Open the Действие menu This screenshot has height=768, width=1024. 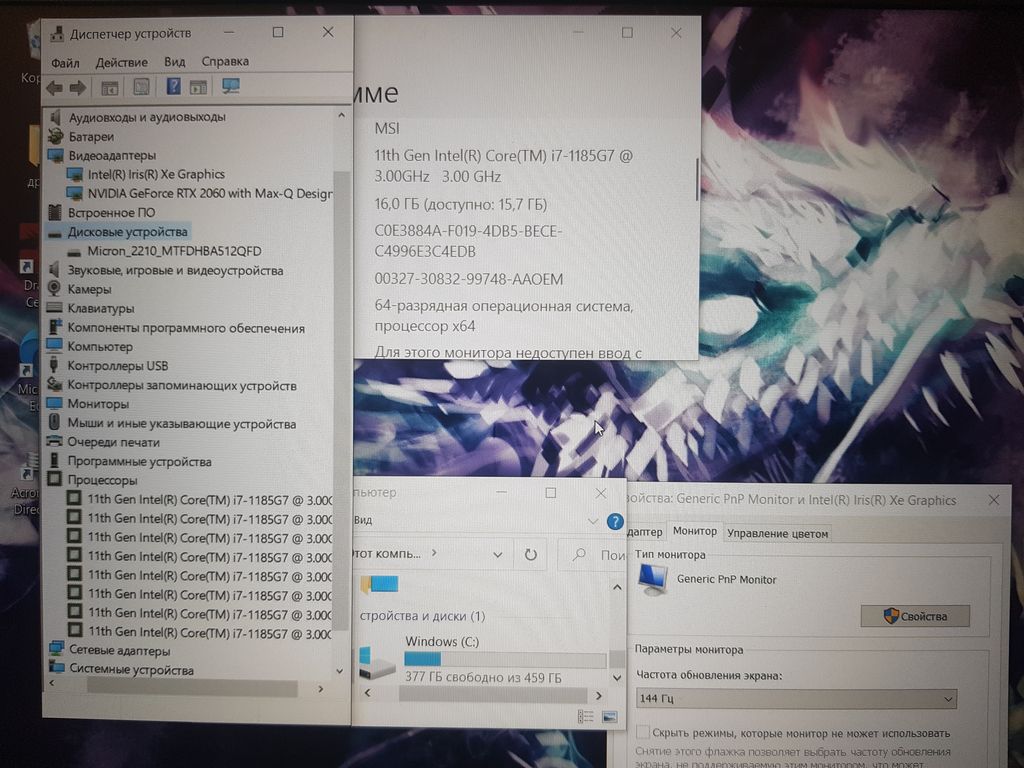point(121,62)
